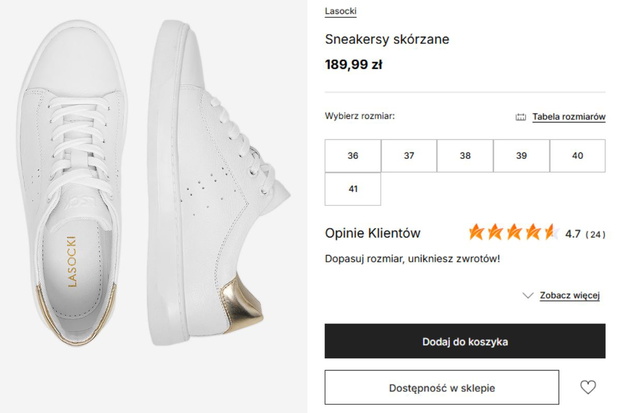Viewport: 620px width, 413px height.
Task: Select shoe size 38
Action: 465,155
